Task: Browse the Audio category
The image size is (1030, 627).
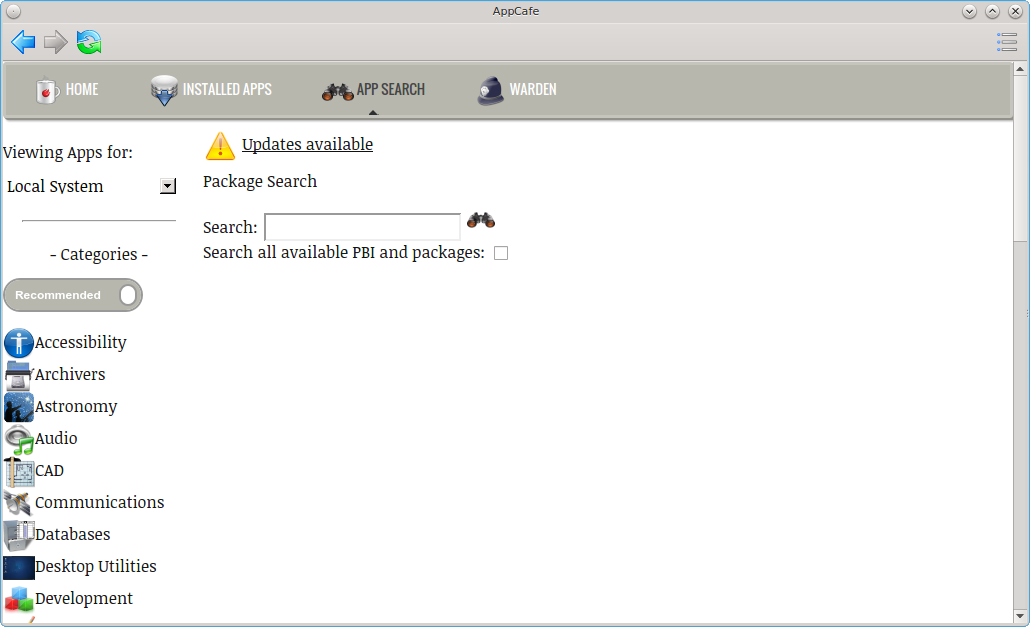Action: click(56, 439)
